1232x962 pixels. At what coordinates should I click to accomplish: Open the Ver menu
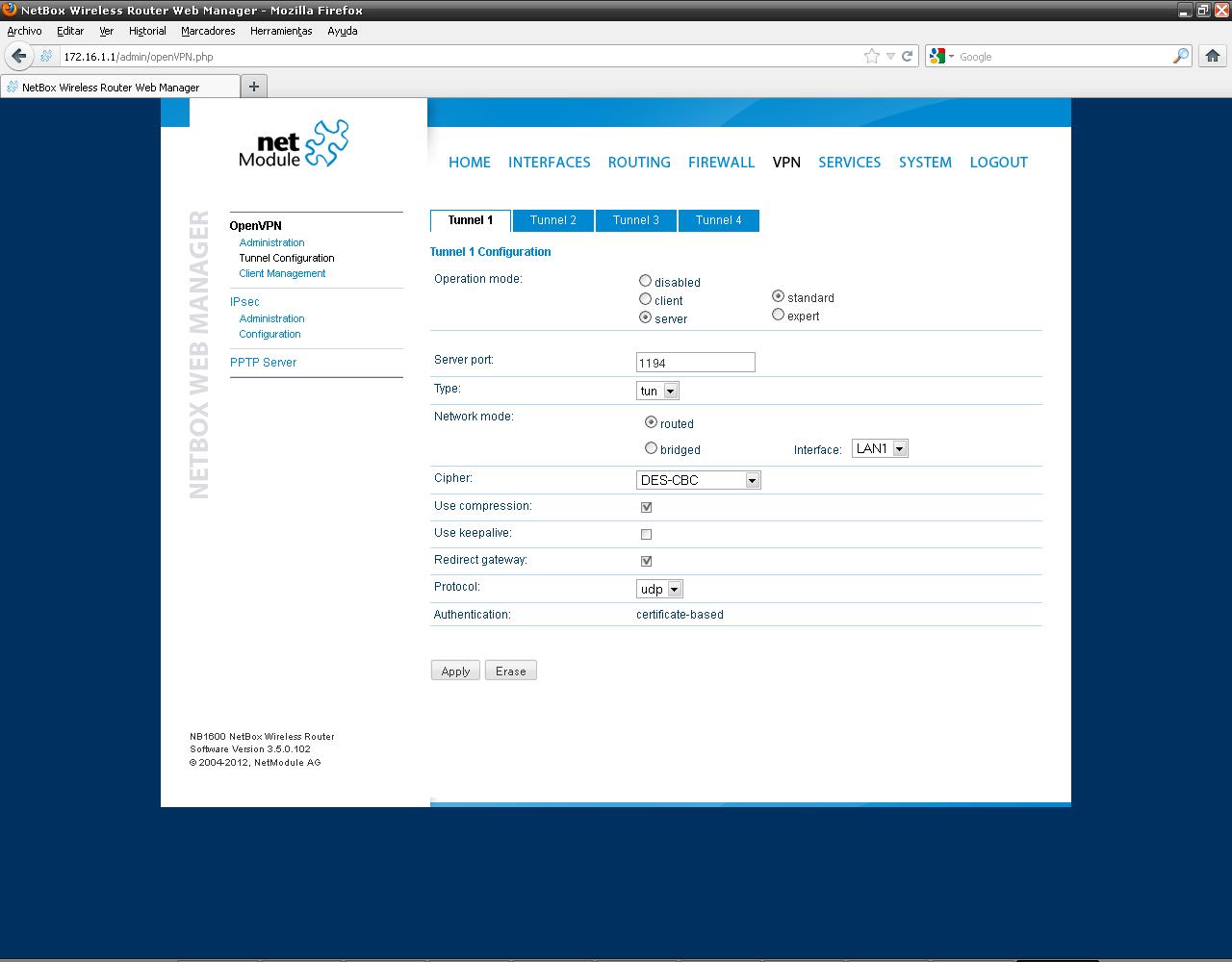click(x=107, y=31)
